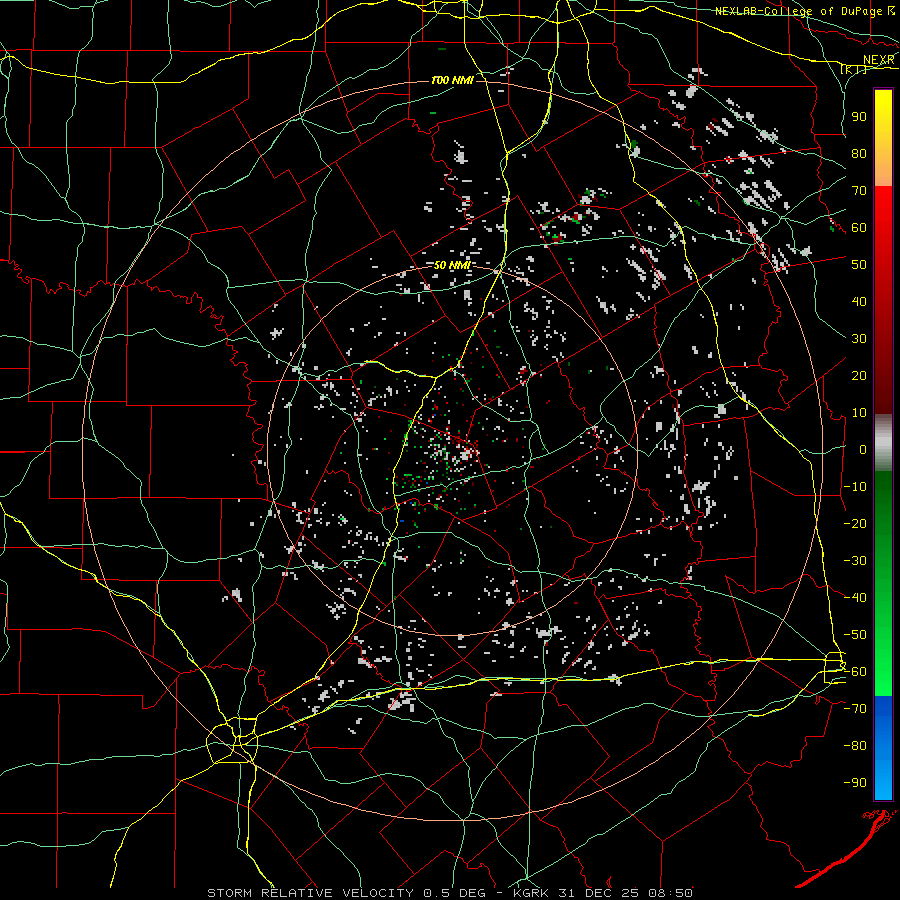Click the "NEXR" label above the scale
Viewport: 900px width, 900px height.
(879, 60)
